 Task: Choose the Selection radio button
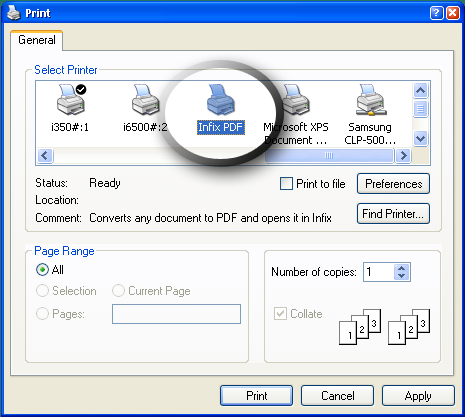tap(42, 291)
